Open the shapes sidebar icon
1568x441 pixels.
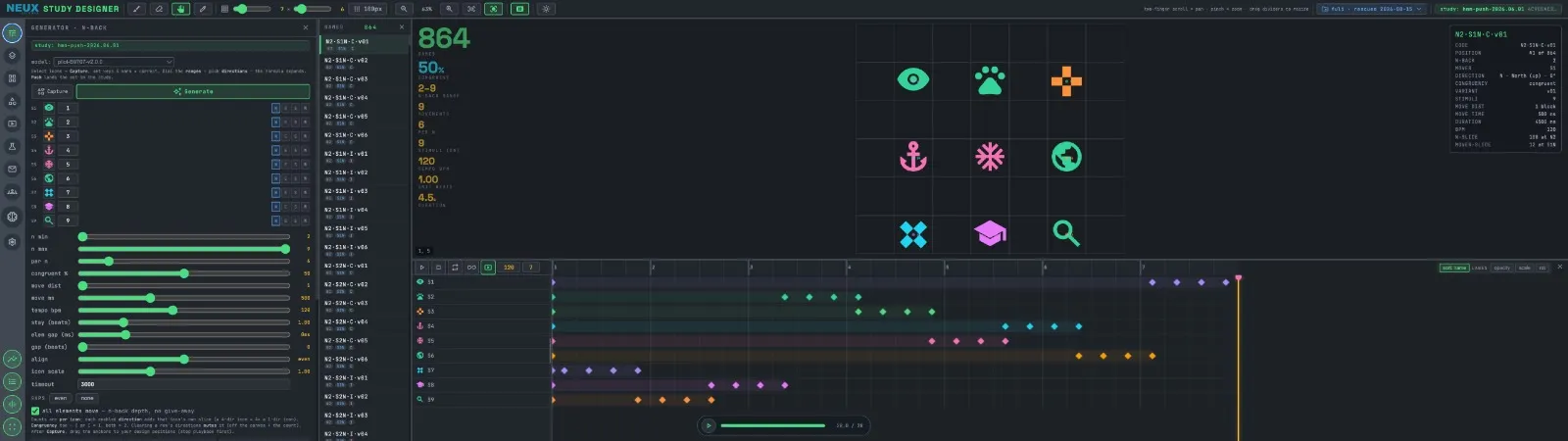click(x=12, y=101)
